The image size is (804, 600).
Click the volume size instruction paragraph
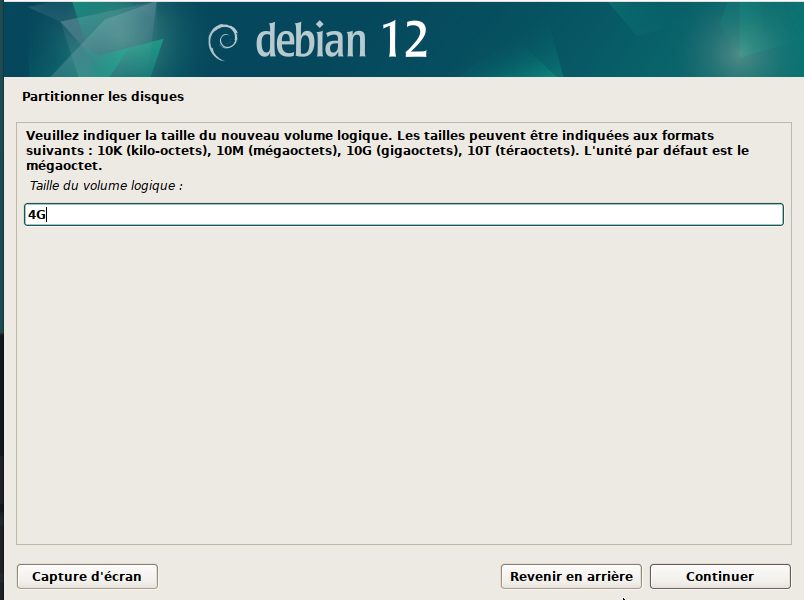click(x=388, y=150)
